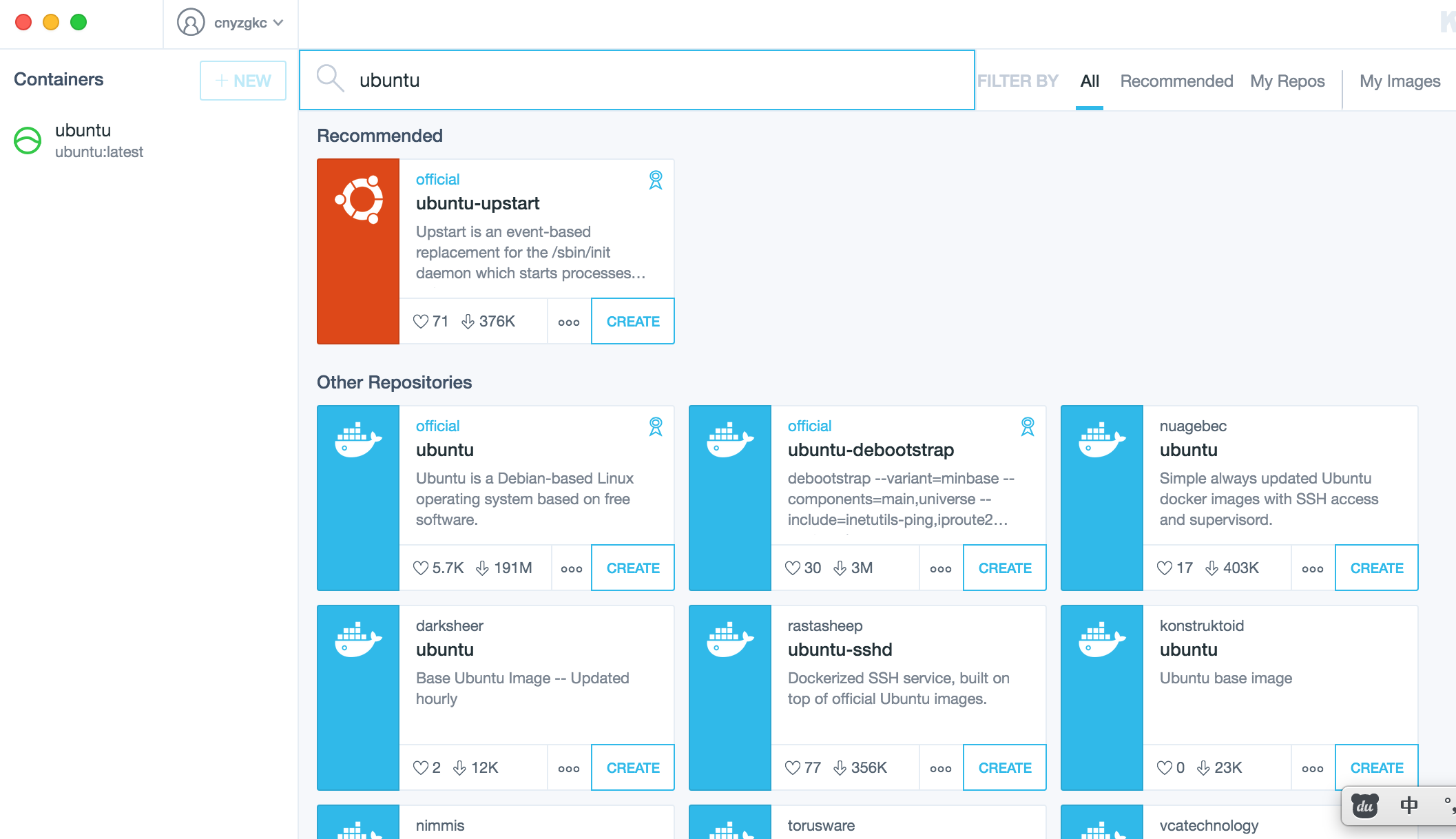Screen dimensions: 1456x839
Task: Open more options on ubuntu-sshd card
Action: pyautogui.click(x=941, y=768)
